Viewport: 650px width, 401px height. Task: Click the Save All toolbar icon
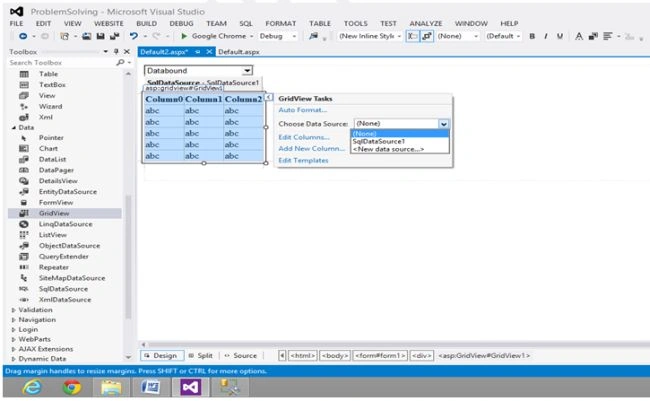(114, 36)
